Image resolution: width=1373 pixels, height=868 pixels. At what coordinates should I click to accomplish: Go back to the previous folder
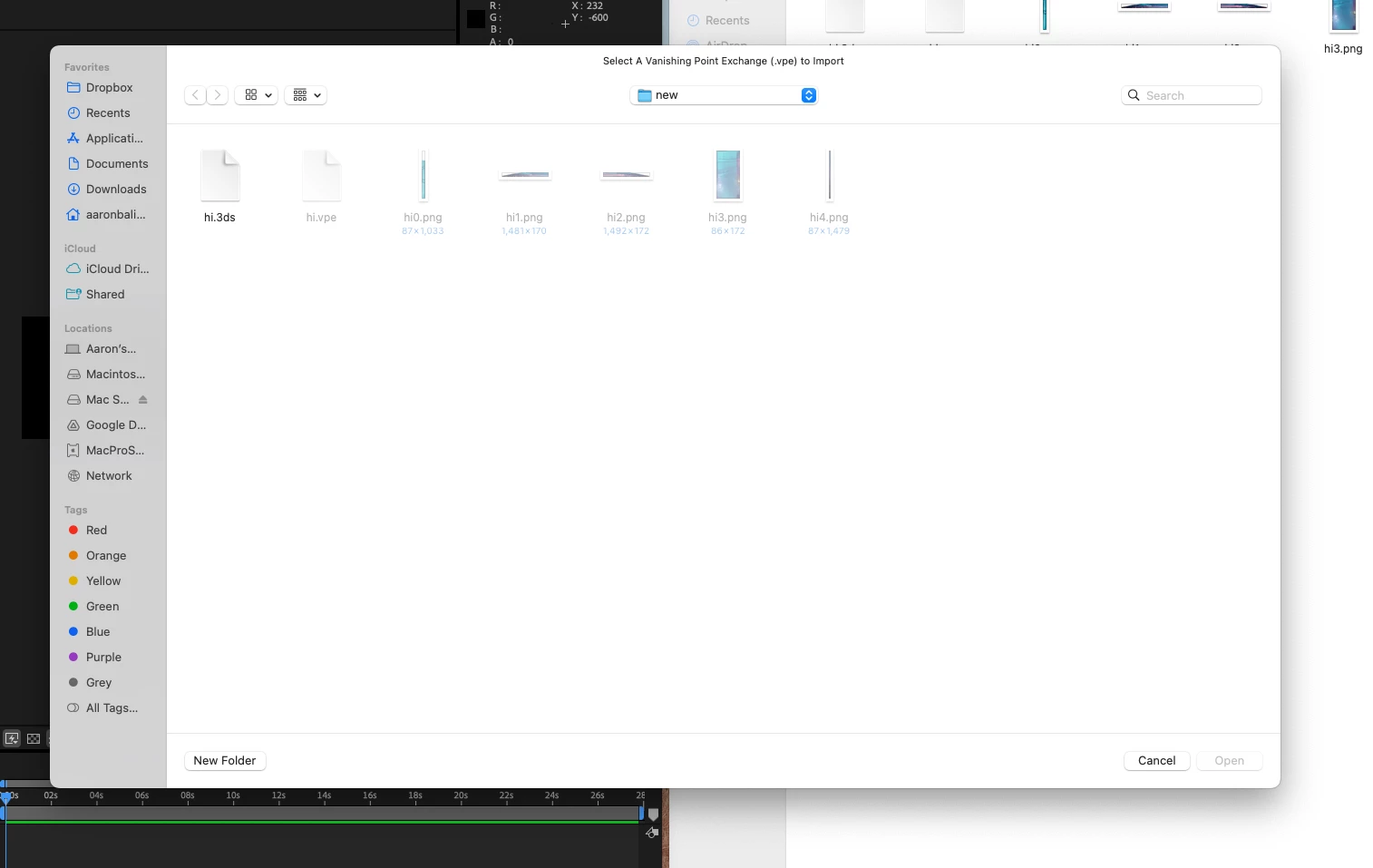195,95
